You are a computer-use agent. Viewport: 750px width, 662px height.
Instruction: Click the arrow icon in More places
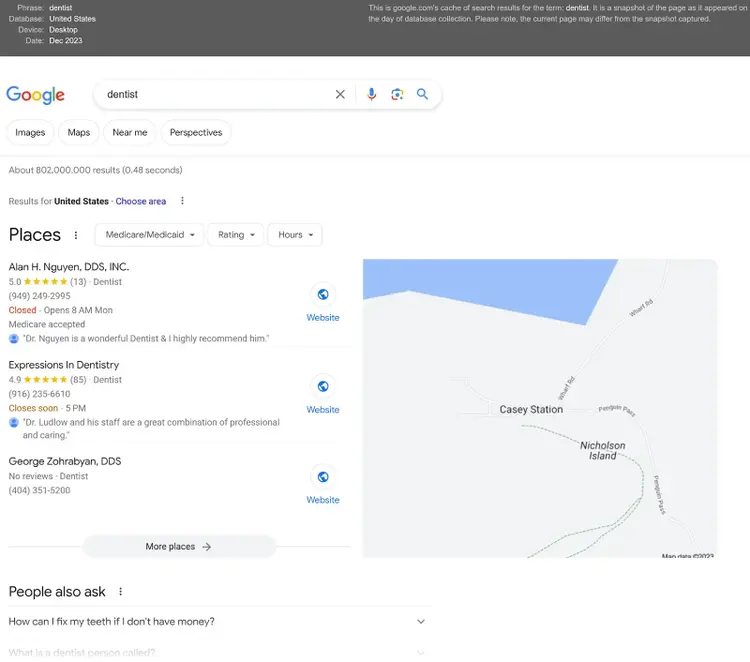click(x=207, y=547)
